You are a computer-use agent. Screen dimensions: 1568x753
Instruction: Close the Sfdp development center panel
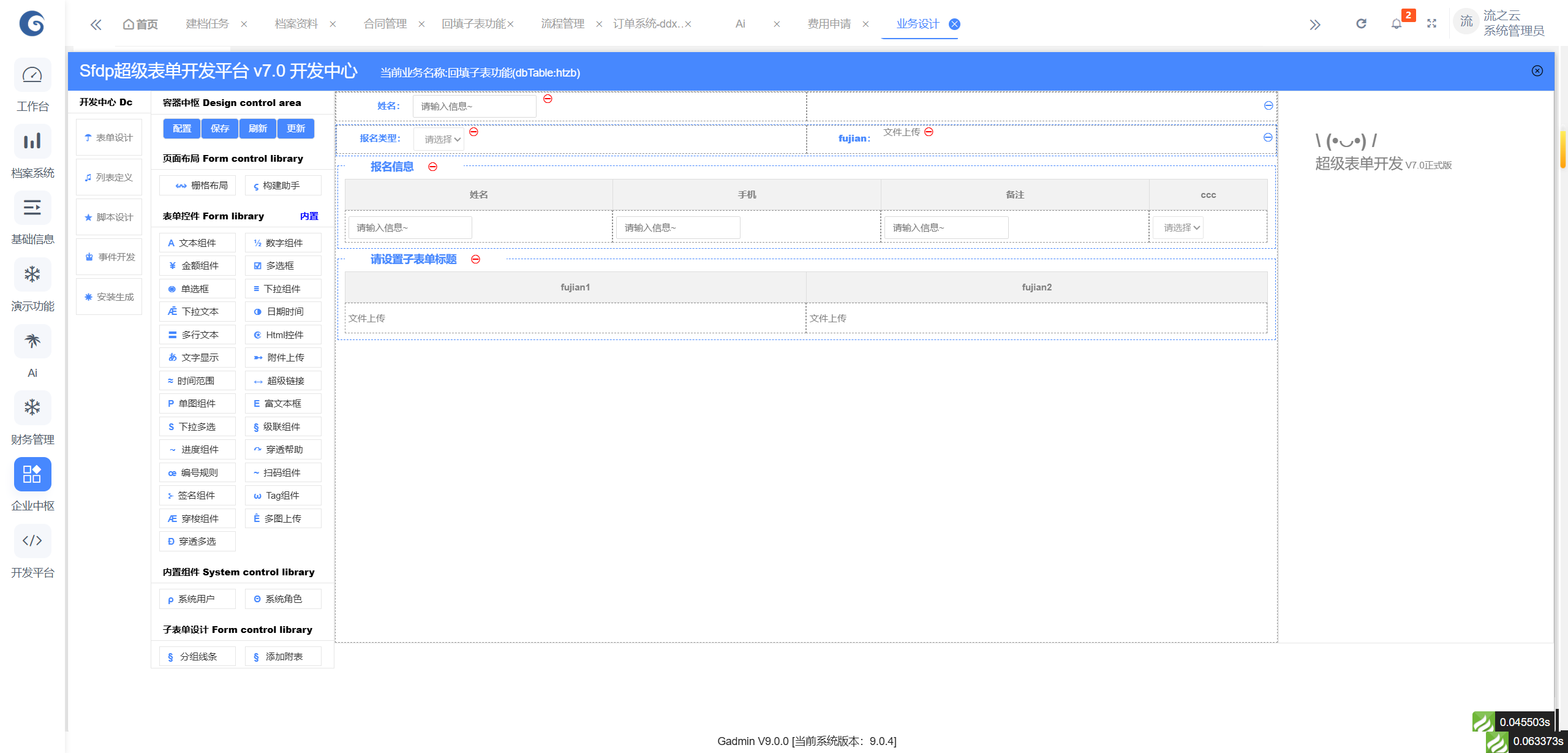point(1537,71)
